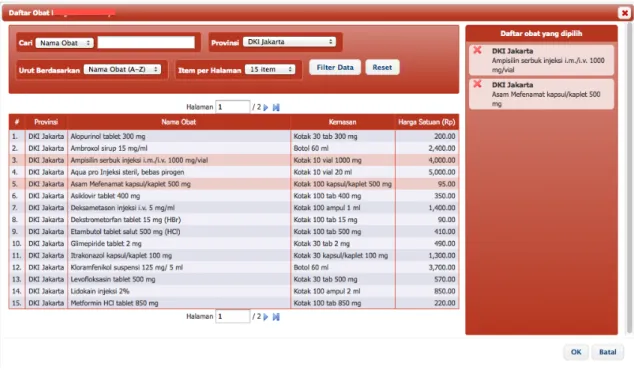Click the Kemasan column header
This screenshot has height=370, width=634.
click(342, 122)
